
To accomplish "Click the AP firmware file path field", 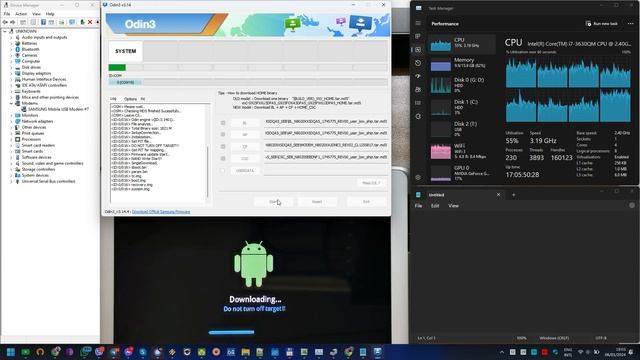I will pyautogui.click(x=325, y=133).
